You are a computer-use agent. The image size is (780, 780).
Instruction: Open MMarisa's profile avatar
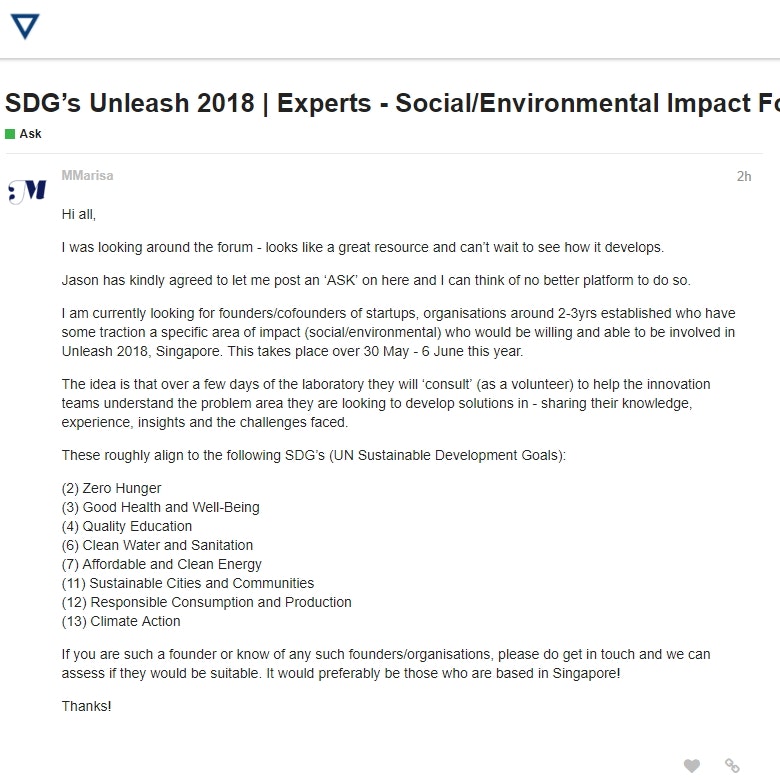coord(27,191)
